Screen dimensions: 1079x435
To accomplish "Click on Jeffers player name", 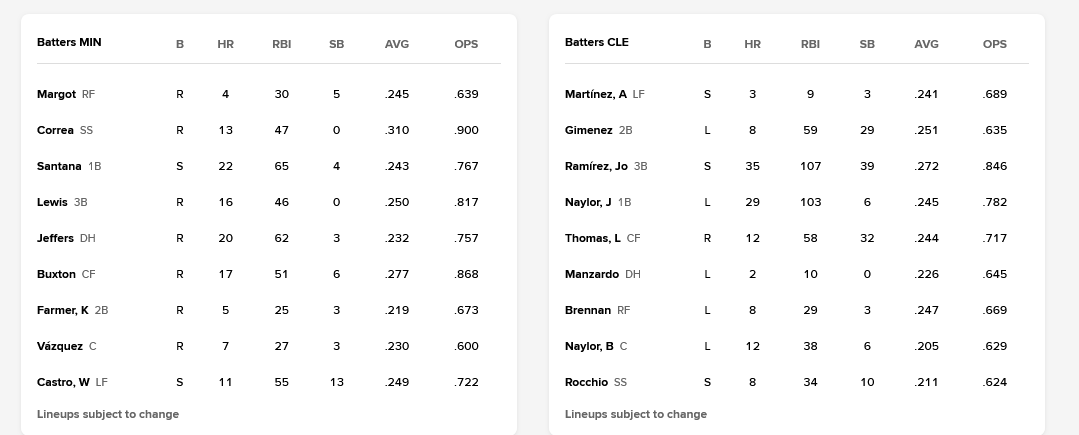I will point(55,238).
